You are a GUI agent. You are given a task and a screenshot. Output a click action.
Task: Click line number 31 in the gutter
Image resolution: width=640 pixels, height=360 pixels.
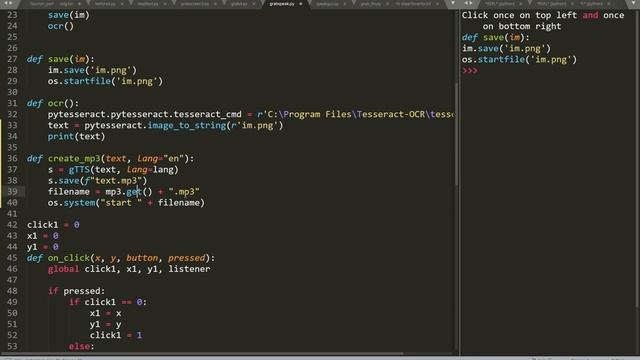coord(13,103)
